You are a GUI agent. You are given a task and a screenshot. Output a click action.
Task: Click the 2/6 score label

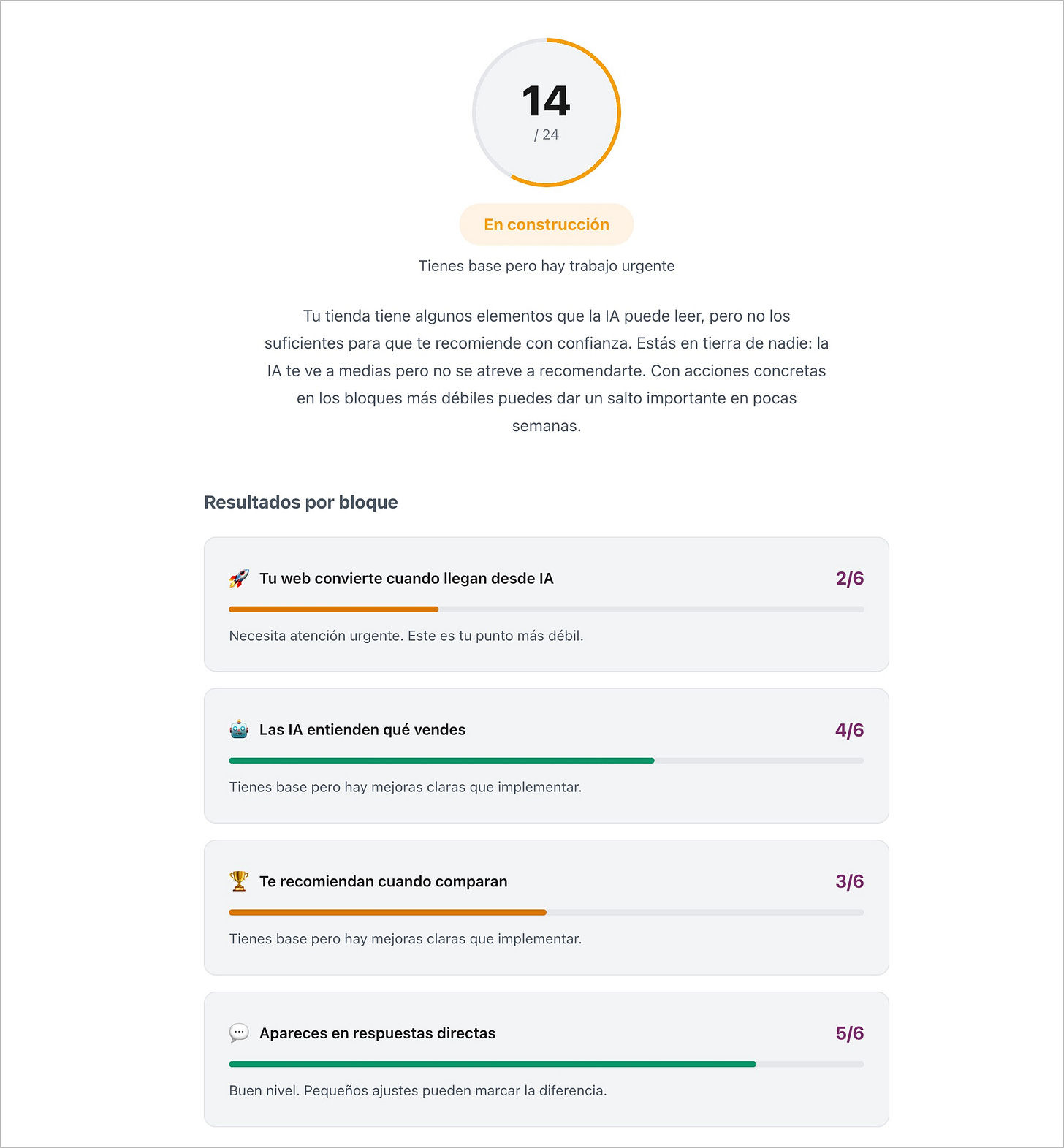point(851,578)
